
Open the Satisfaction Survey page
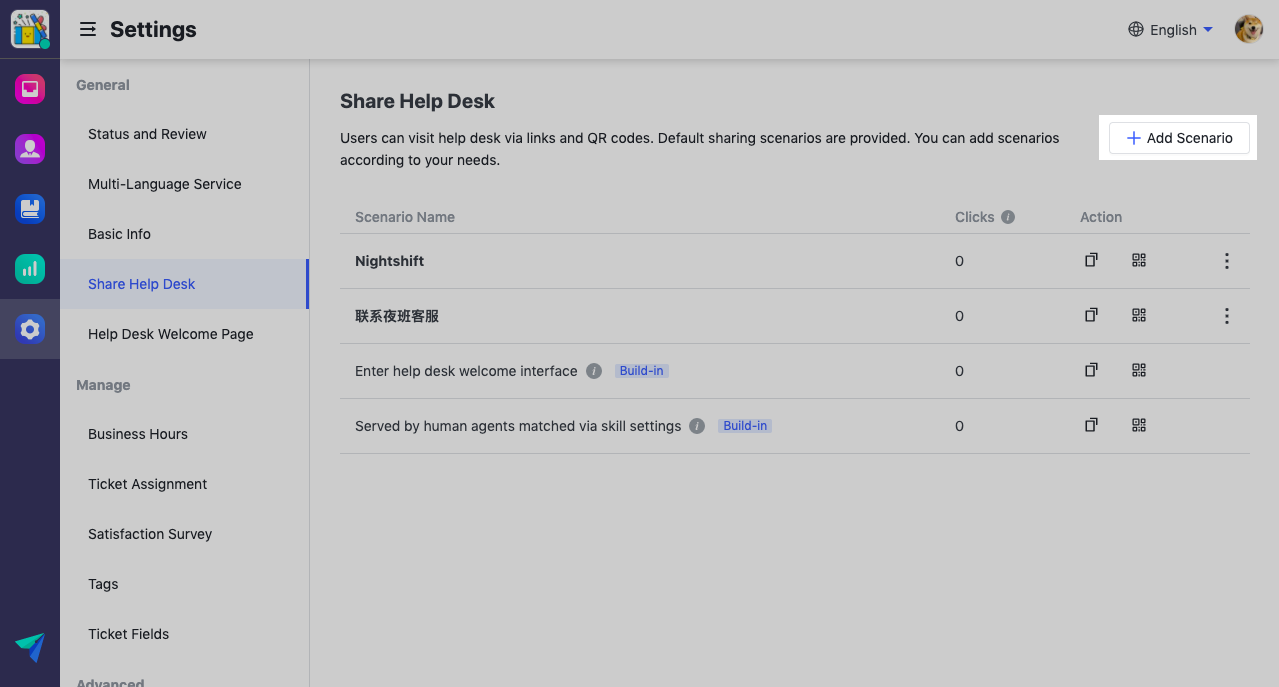click(x=150, y=534)
